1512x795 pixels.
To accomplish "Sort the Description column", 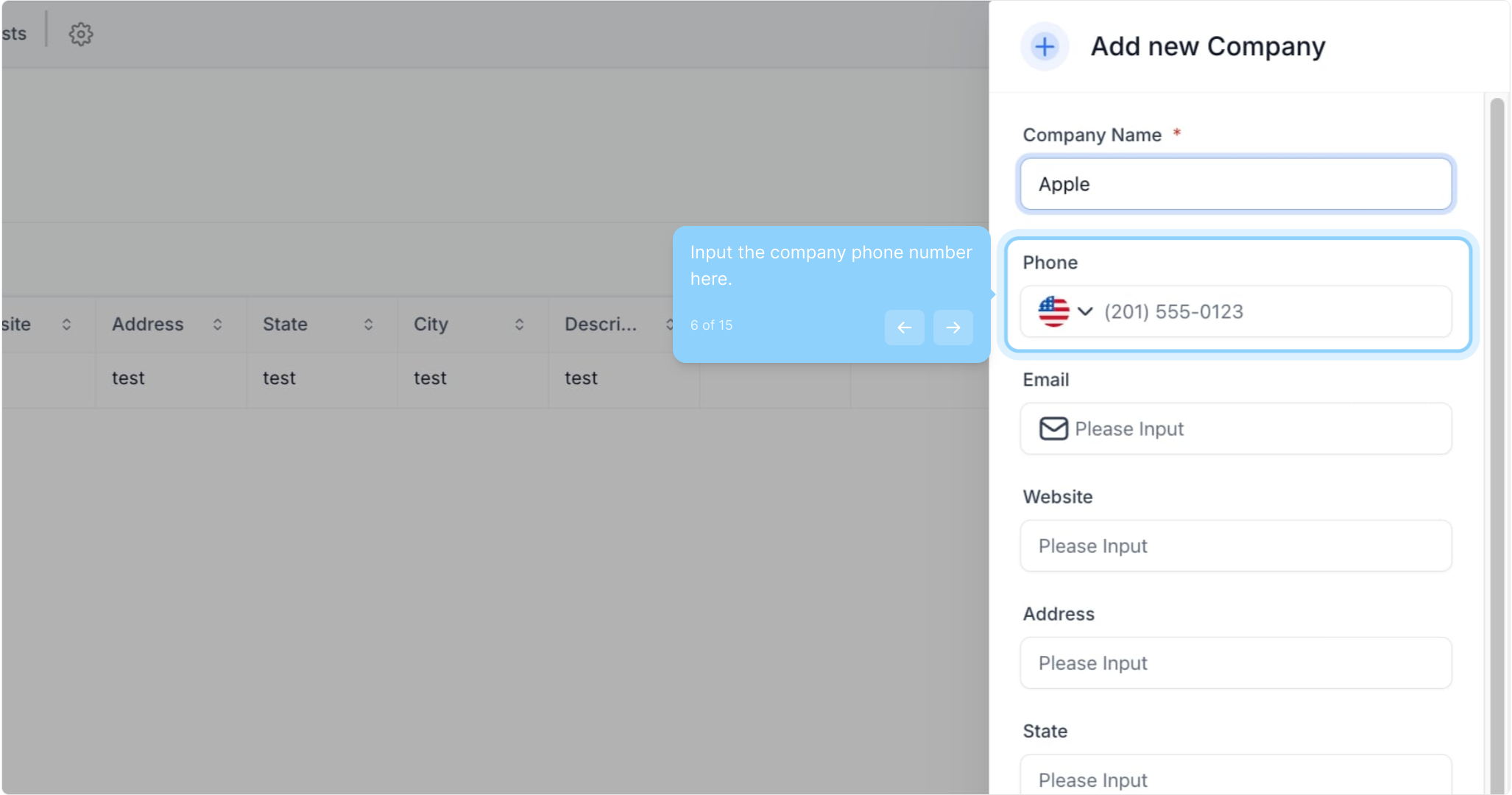I will [x=668, y=325].
